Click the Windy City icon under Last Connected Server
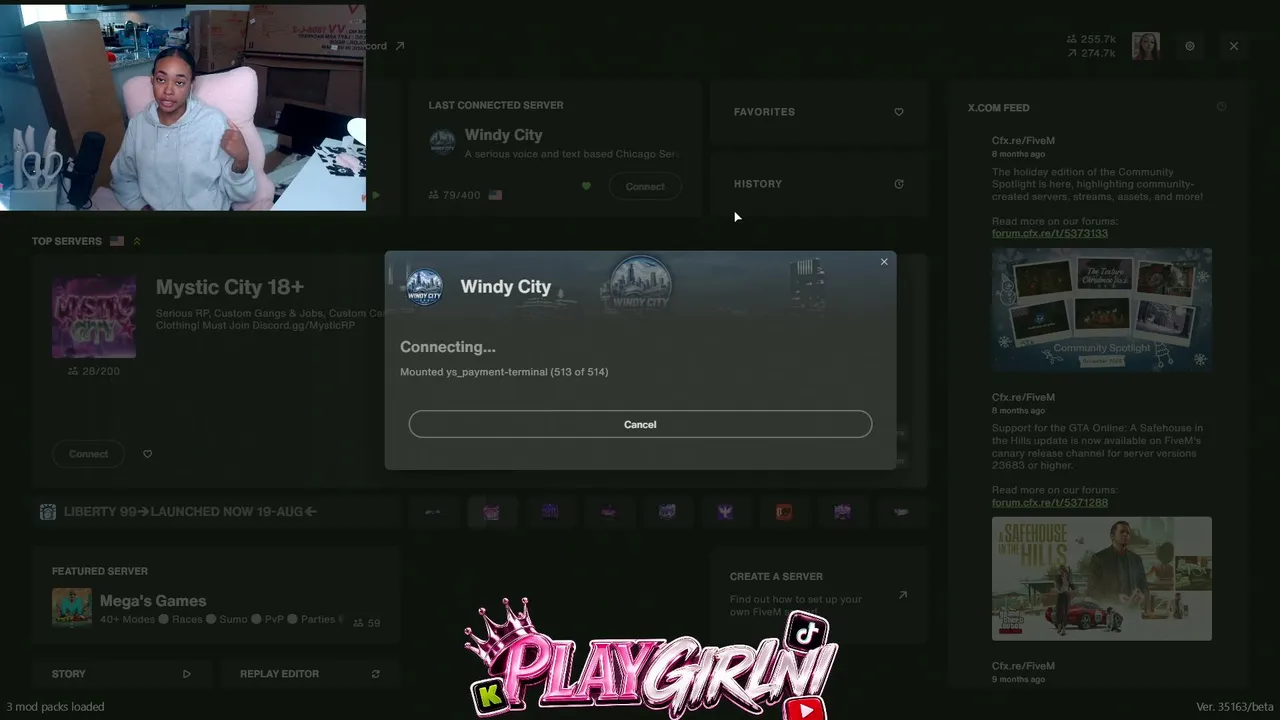The width and height of the screenshot is (1280, 720). pyautogui.click(x=442, y=142)
